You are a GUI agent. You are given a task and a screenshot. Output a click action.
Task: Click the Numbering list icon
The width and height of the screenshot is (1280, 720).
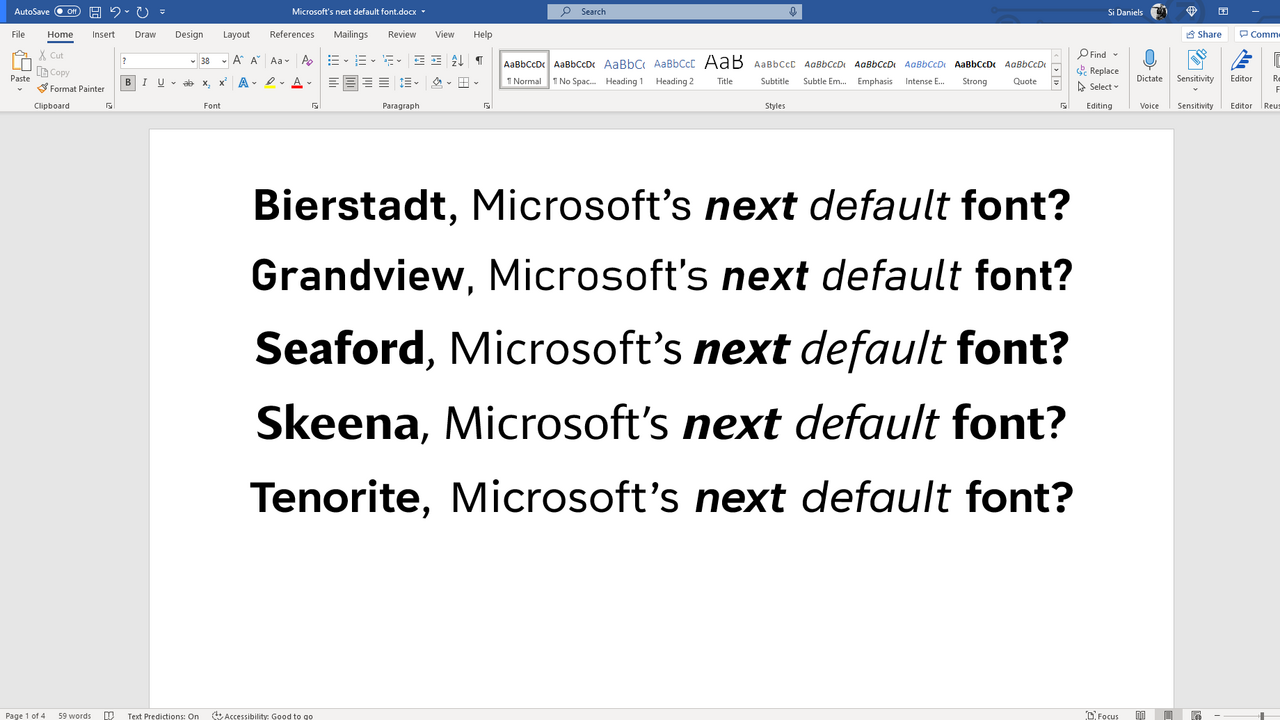coord(360,61)
